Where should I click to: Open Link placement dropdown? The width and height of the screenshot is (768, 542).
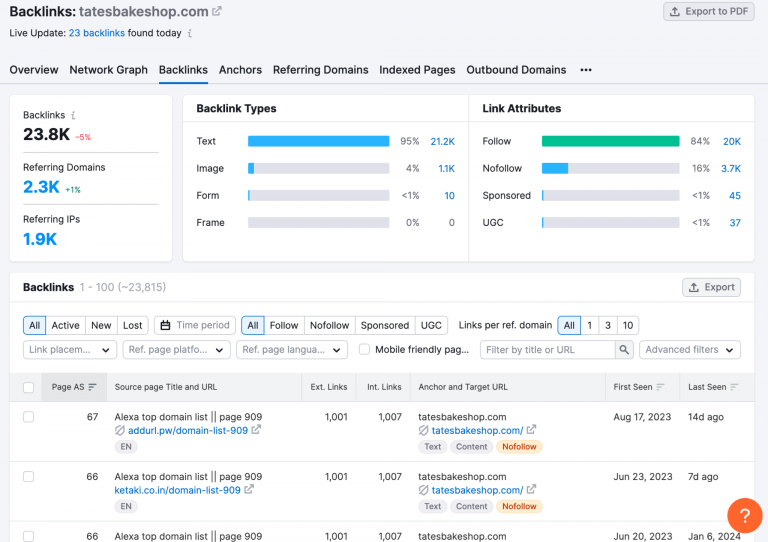click(x=70, y=350)
